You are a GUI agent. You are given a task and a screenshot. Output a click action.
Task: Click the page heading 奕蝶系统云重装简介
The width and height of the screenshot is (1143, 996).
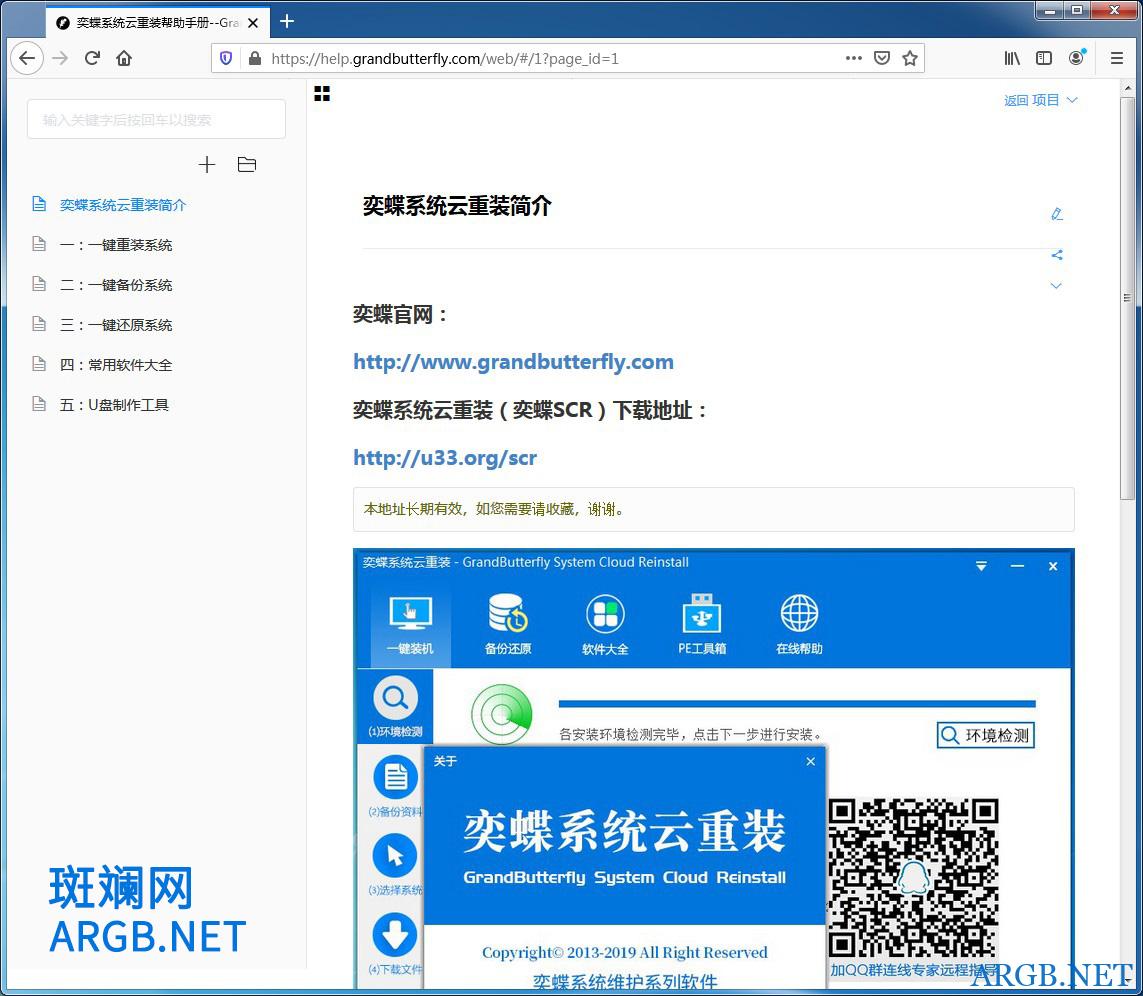(457, 206)
